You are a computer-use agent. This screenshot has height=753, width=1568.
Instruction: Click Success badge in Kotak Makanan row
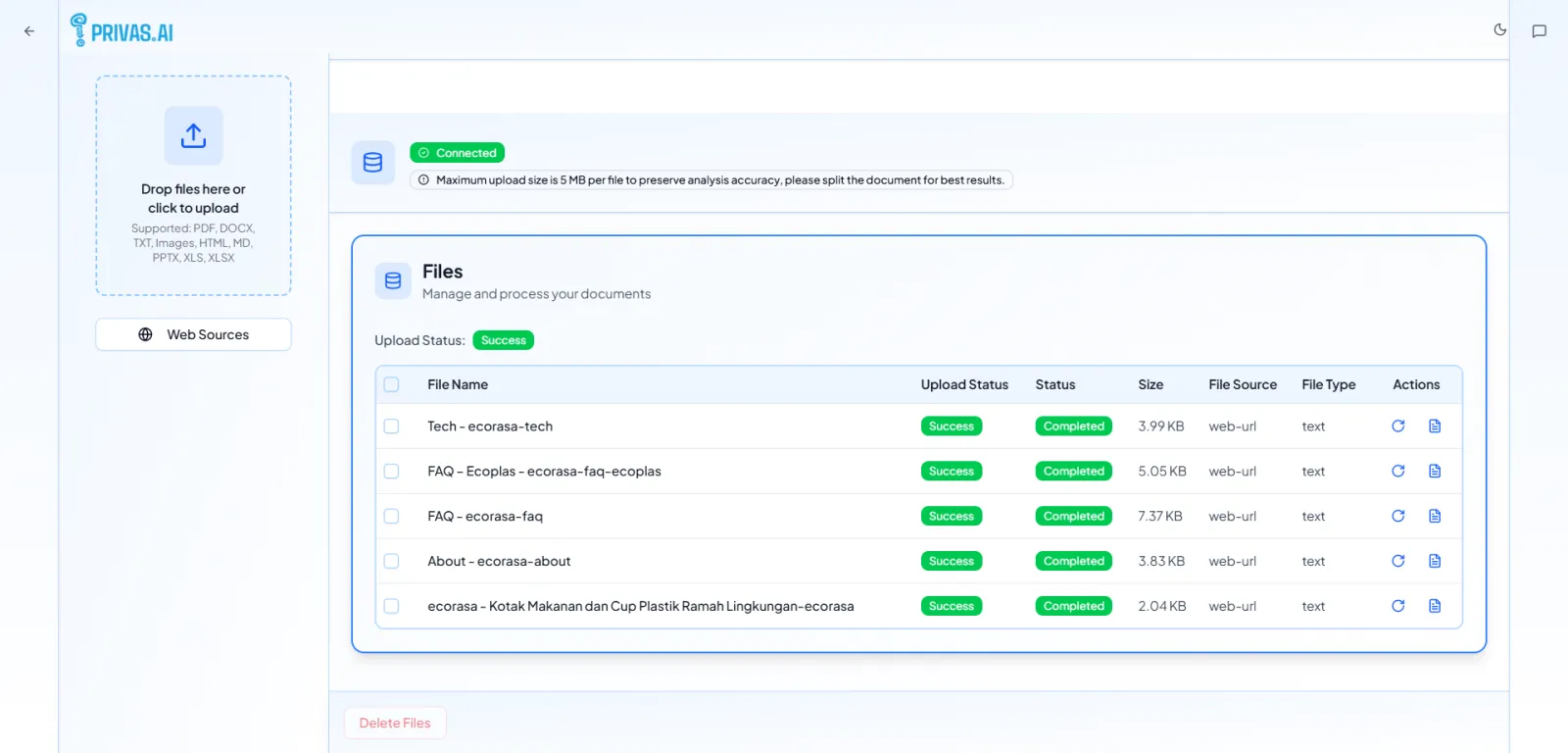[x=952, y=607]
